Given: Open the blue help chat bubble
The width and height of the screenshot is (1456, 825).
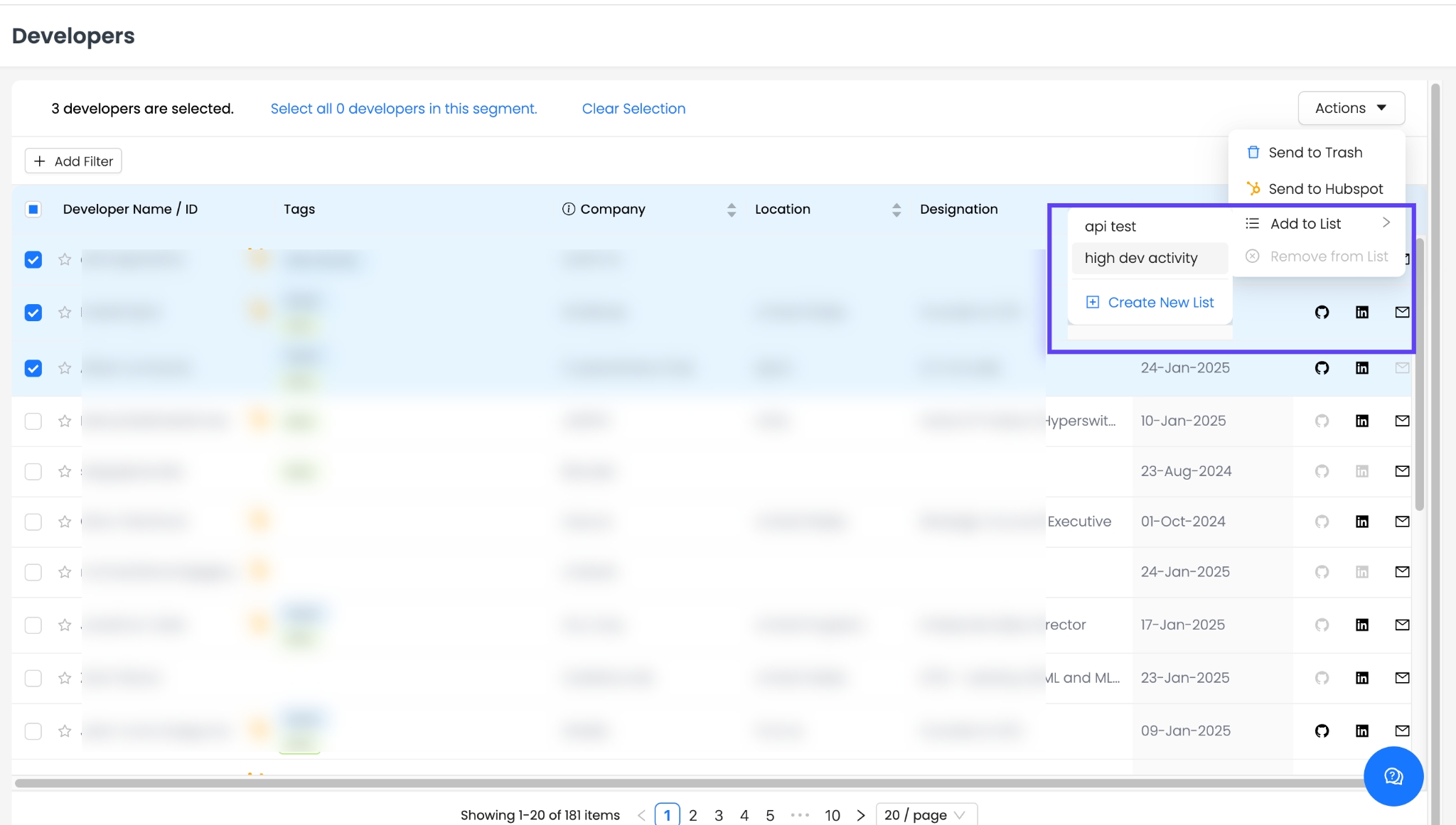Looking at the screenshot, I should (1393, 776).
